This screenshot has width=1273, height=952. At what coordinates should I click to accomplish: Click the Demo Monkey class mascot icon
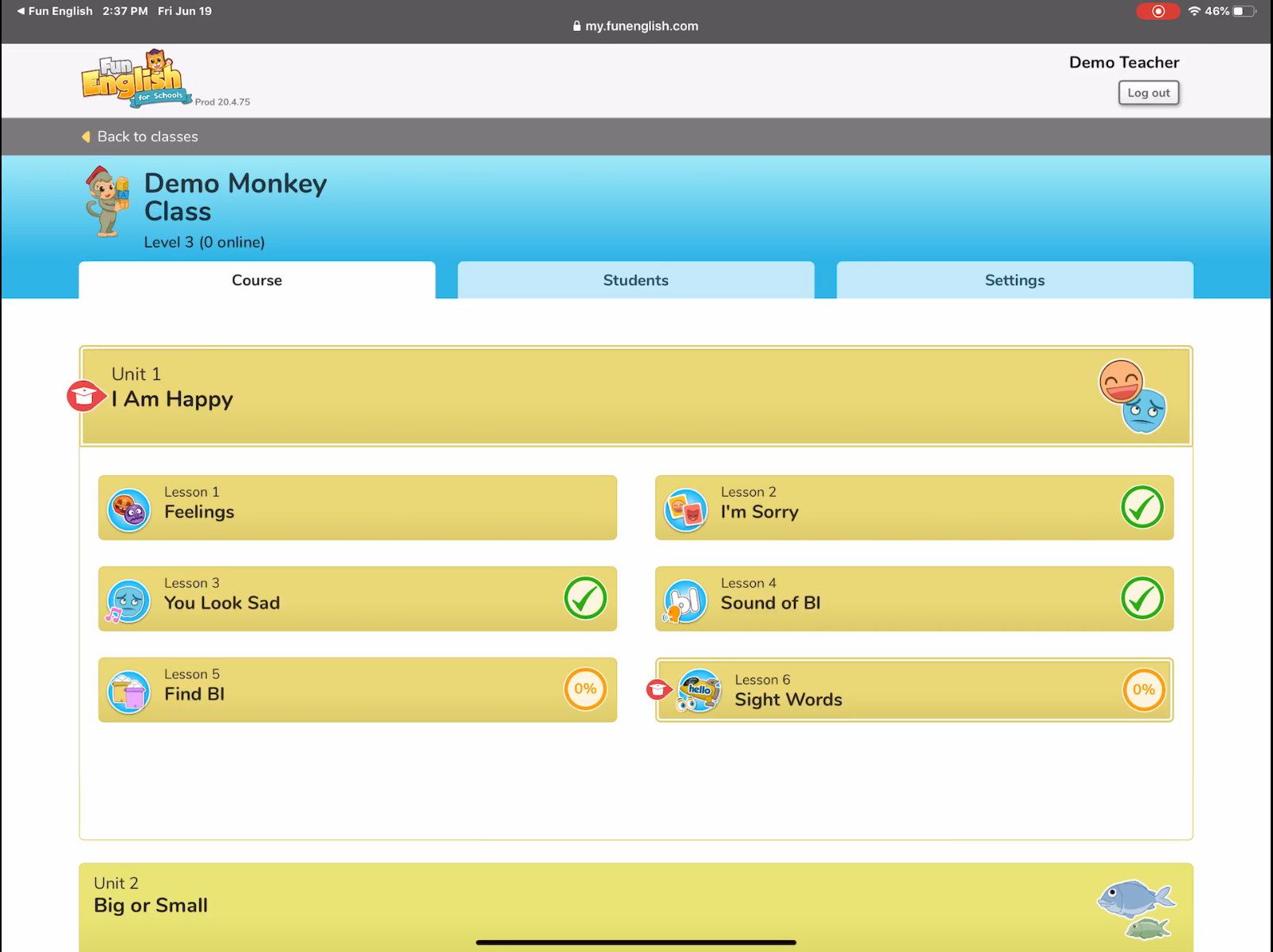pyautogui.click(x=106, y=202)
